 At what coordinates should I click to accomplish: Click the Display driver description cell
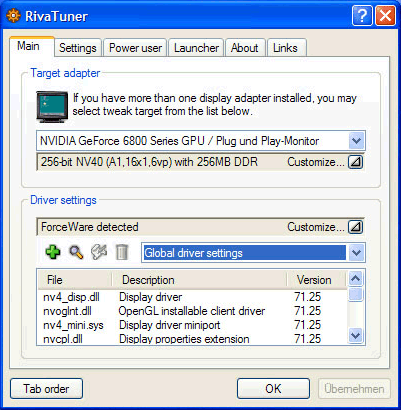(151, 297)
